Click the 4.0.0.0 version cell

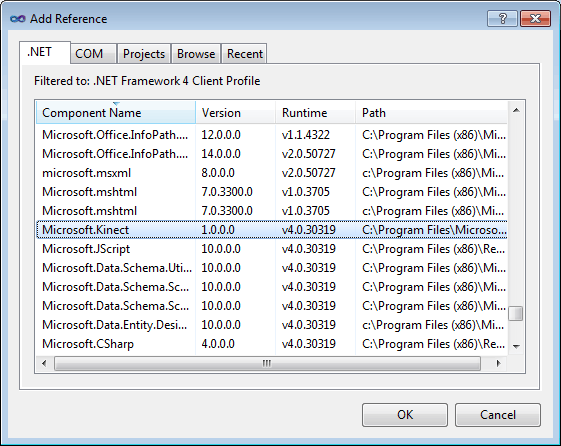pyautogui.click(x=218, y=344)
